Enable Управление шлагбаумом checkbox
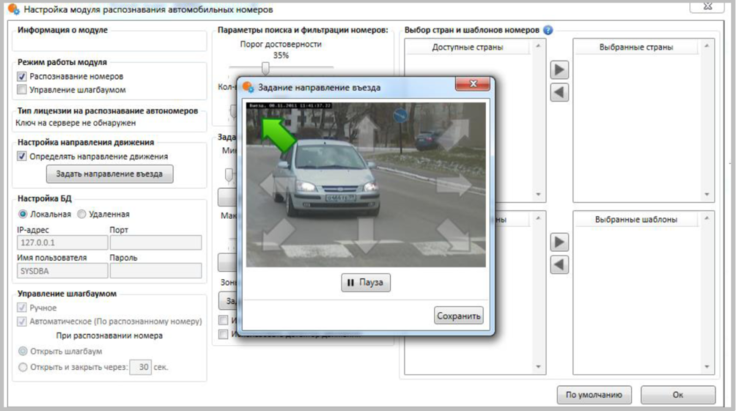Viewport: 736px width, 411px height. tap(22, 90)
